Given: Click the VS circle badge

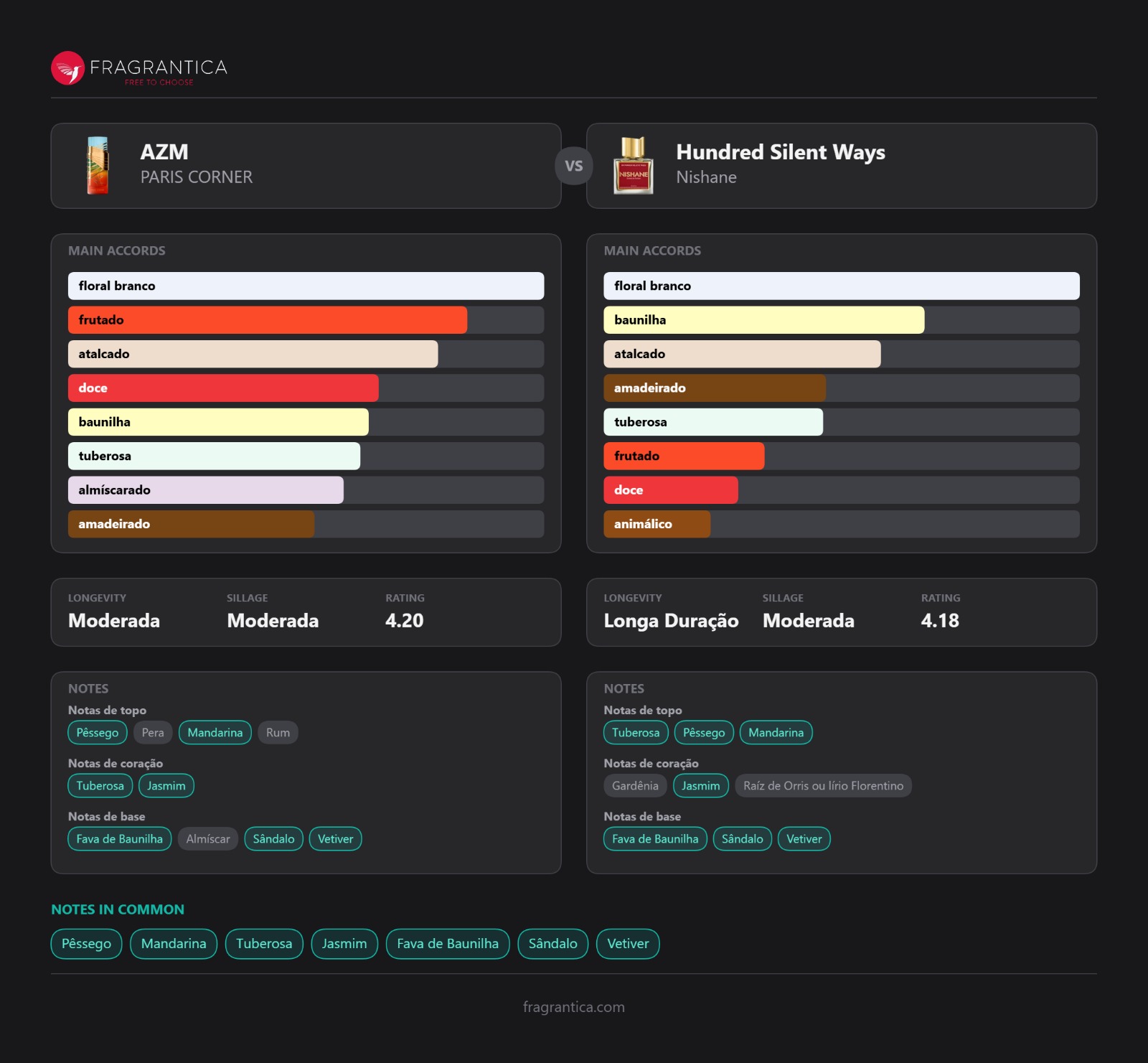Looking at the screenshot, I should point(573,166).
